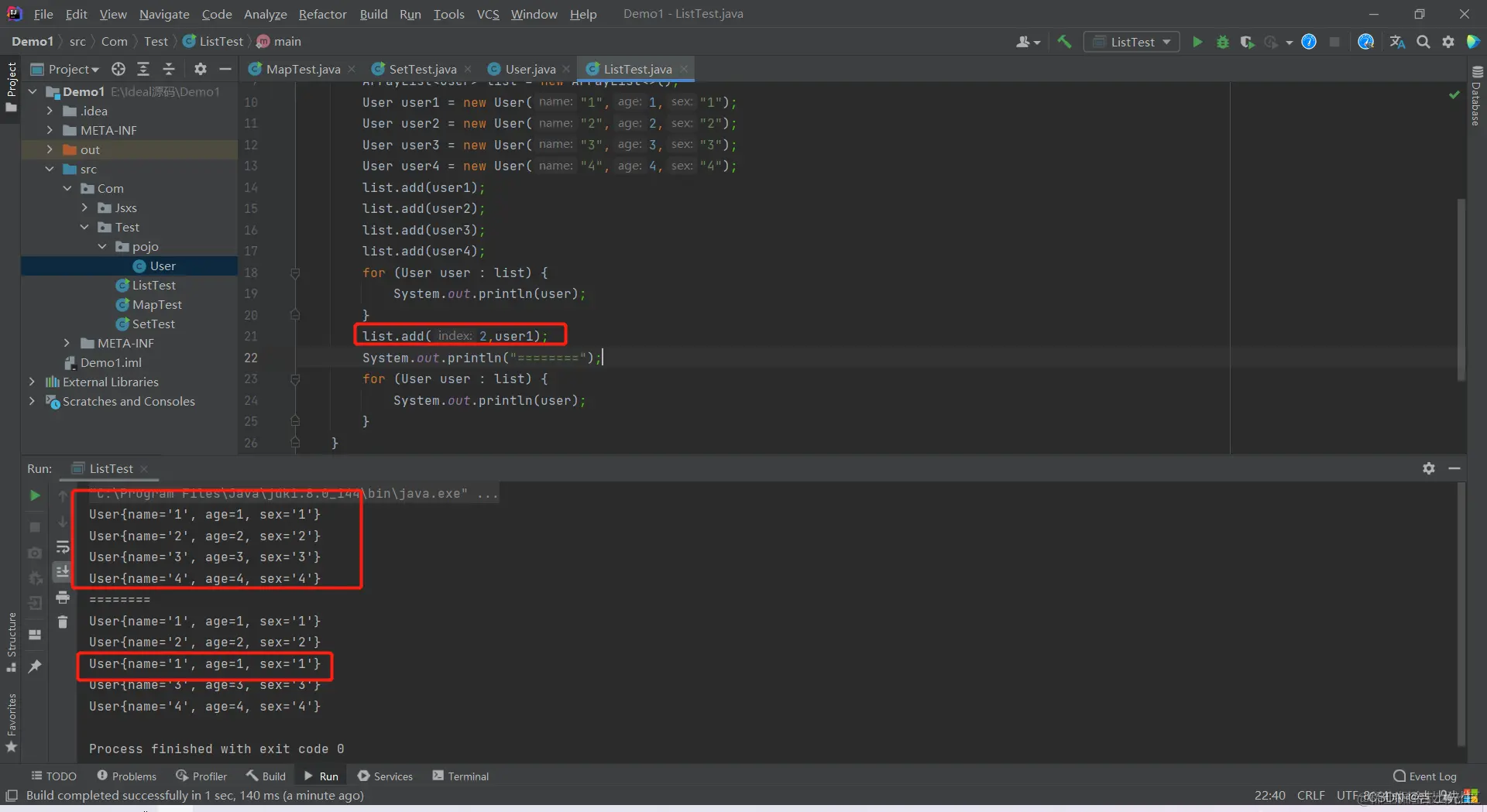Open Run panel settings gear
The image size is (1487, 812).
click(1429, 468)
